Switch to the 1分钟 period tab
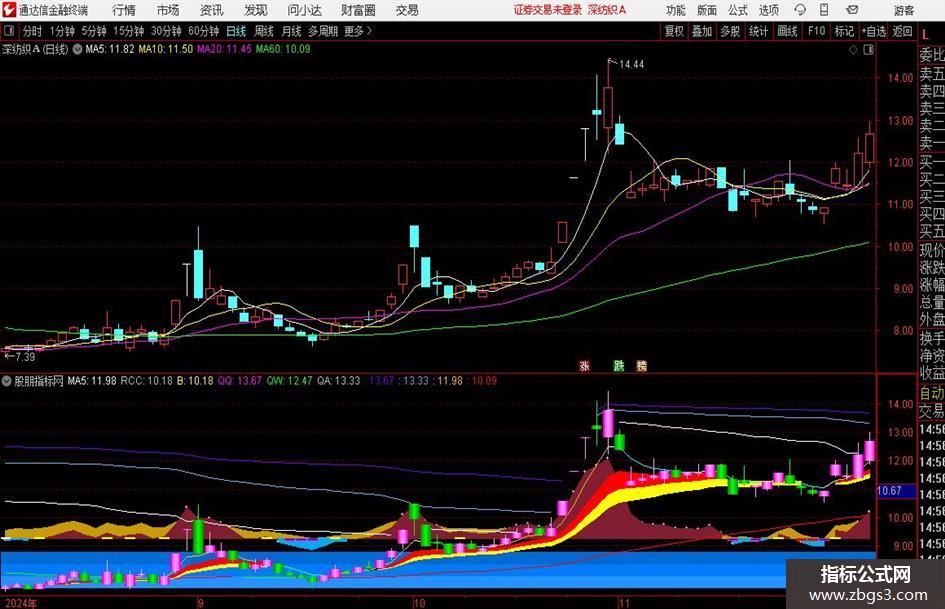This screenshot has width=945, height=609. (x=62, y=31)
